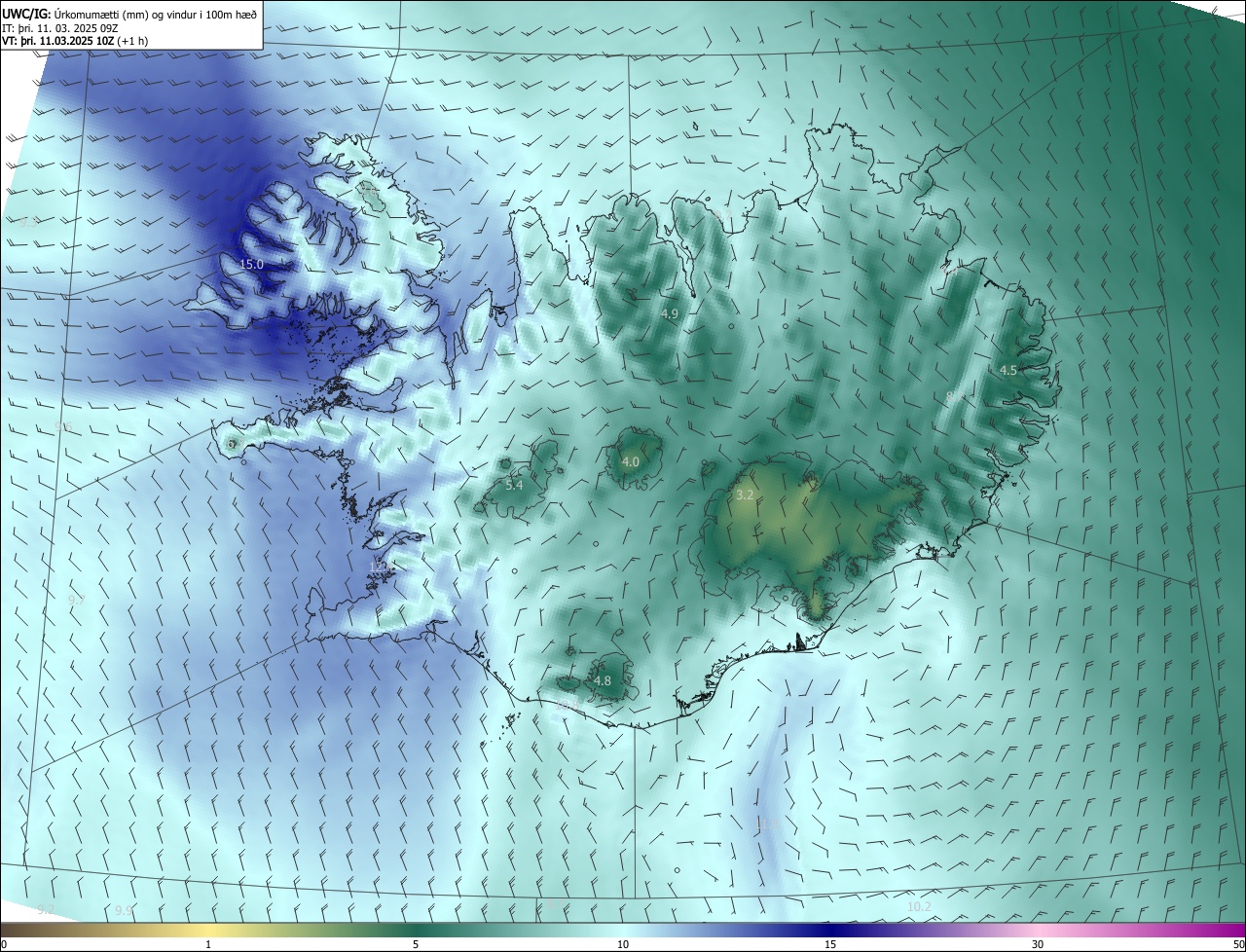Click the precipitation color scale bar
Image resolution: width=1246 pixels, height=952 pixels.
click(623, 930)
